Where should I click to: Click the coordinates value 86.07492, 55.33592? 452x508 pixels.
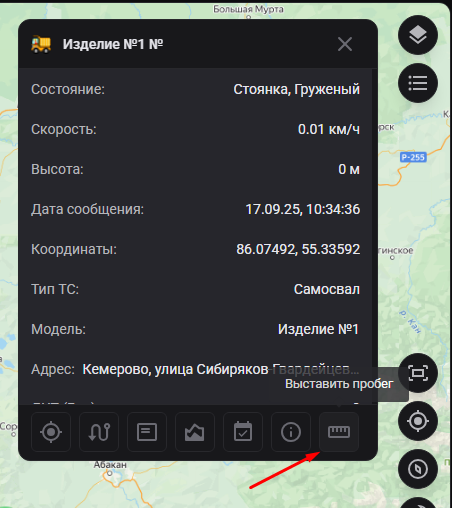click(x=298, y=249)
